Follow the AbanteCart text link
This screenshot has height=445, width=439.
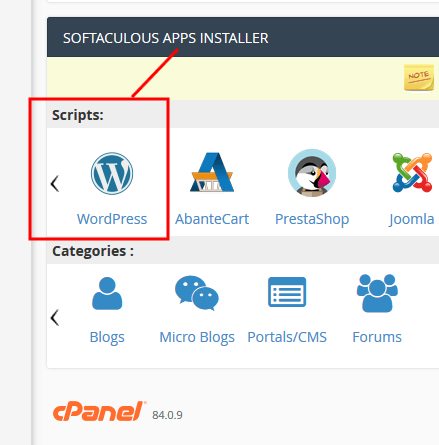click(x=212, y=219)
